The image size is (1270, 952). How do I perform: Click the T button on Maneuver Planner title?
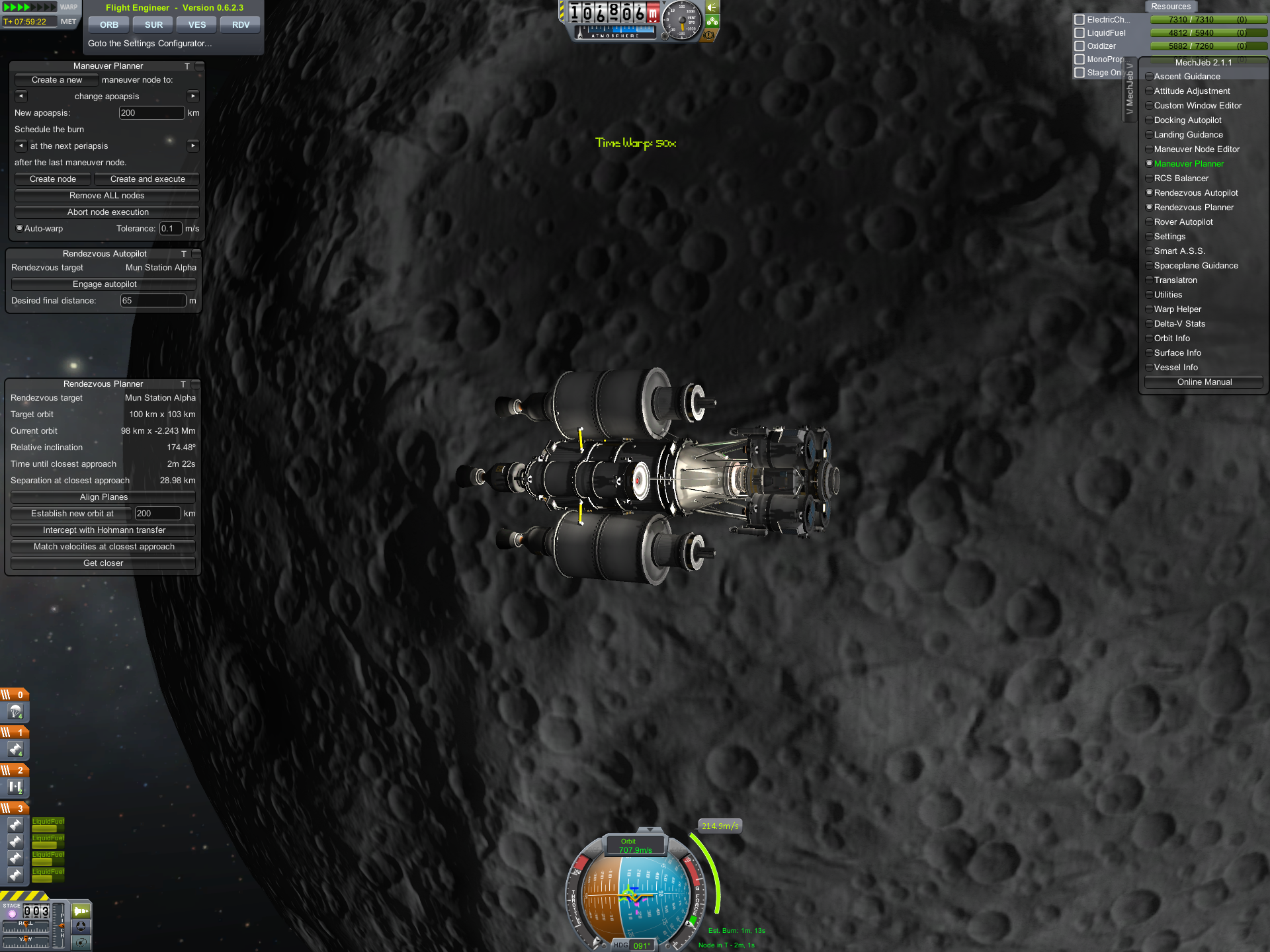187,66
